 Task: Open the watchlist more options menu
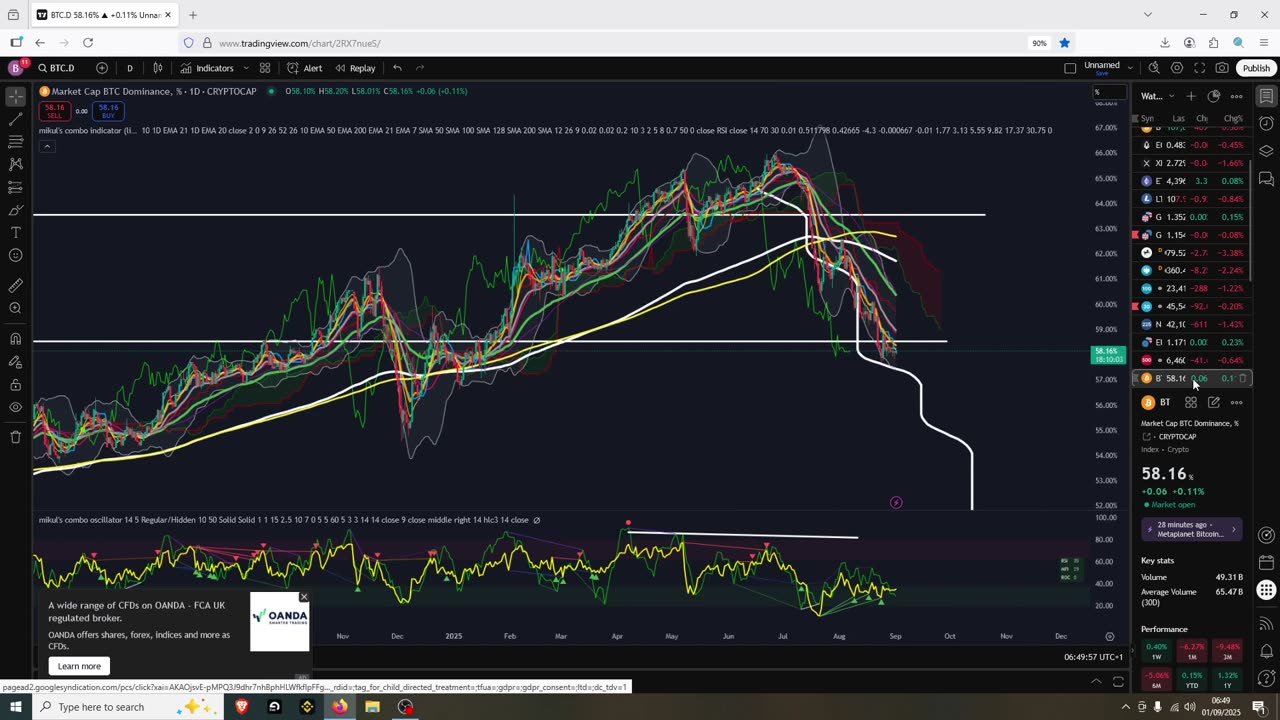(1237, 96)
